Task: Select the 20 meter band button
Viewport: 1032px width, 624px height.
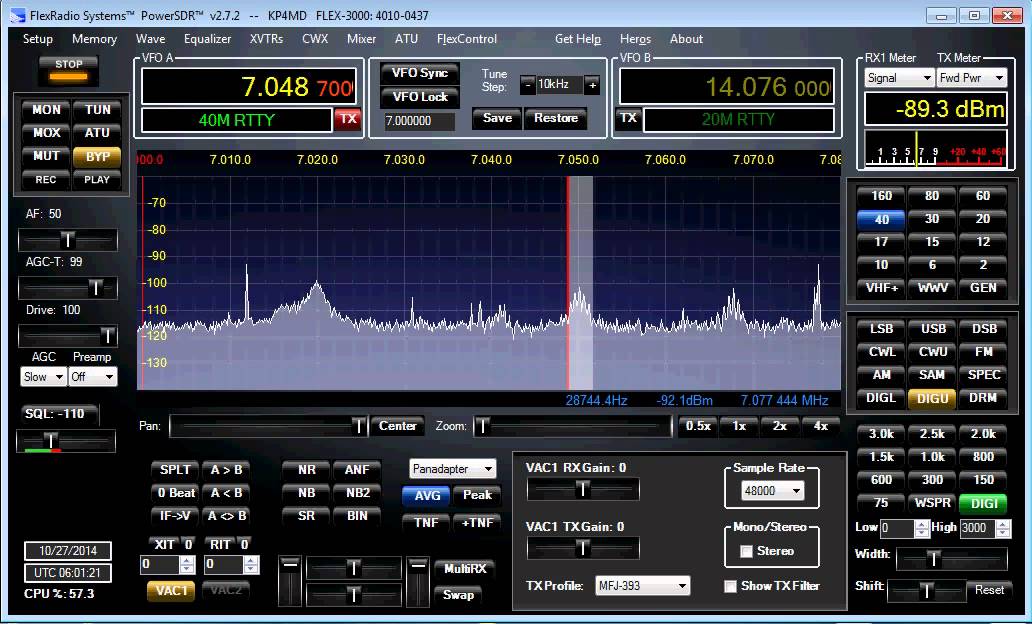Action: pyautogui.click(x=983, y=219)
